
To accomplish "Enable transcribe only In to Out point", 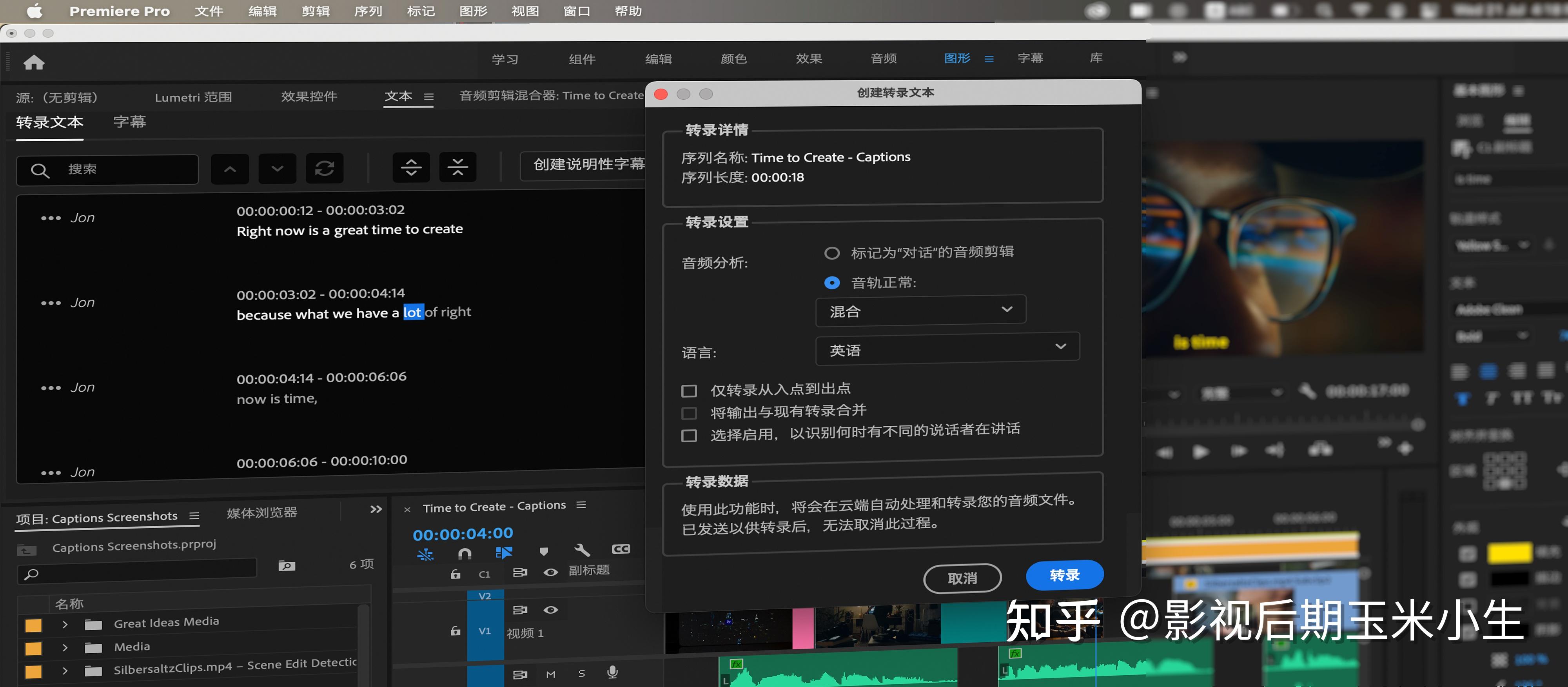I will pyautogui.click(x=689, y=391).
